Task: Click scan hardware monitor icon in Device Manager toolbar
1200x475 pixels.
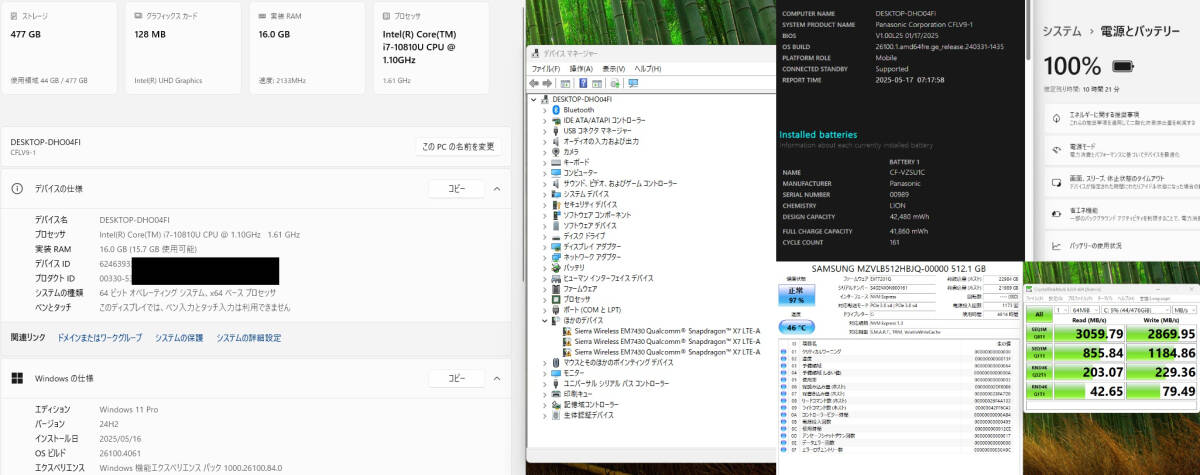Action: 633,83
